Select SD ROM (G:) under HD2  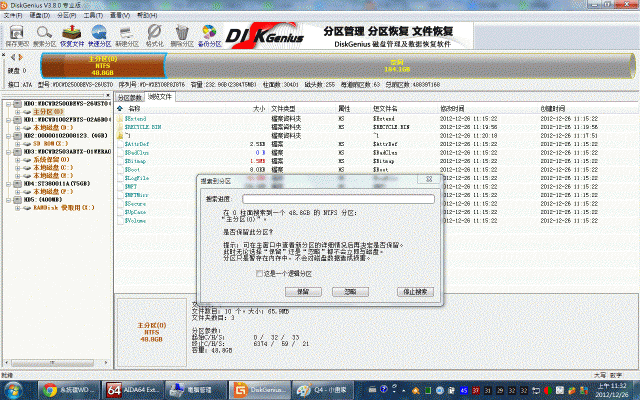click(51, 144)
